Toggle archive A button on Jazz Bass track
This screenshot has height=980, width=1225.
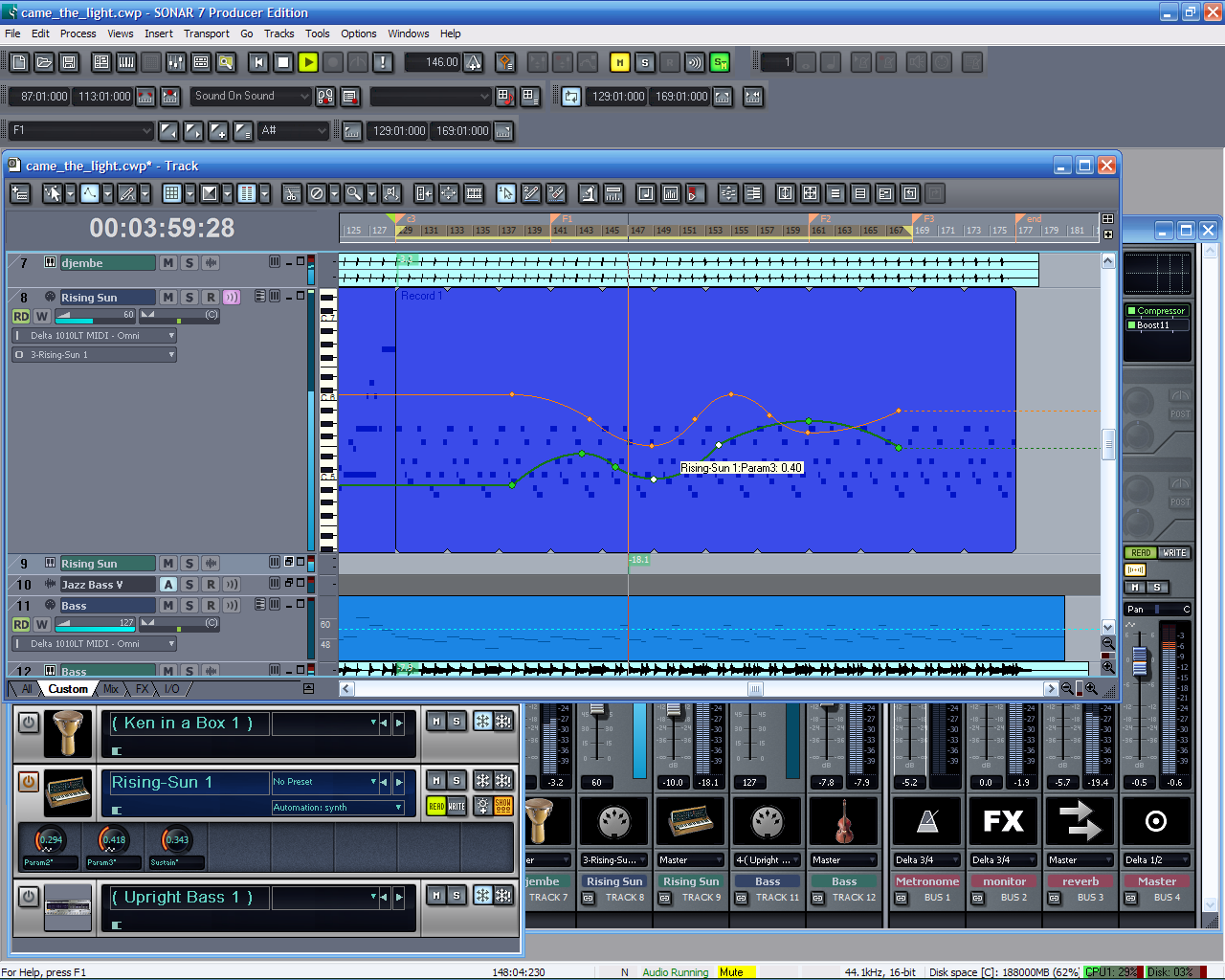[x=168, y=585]
